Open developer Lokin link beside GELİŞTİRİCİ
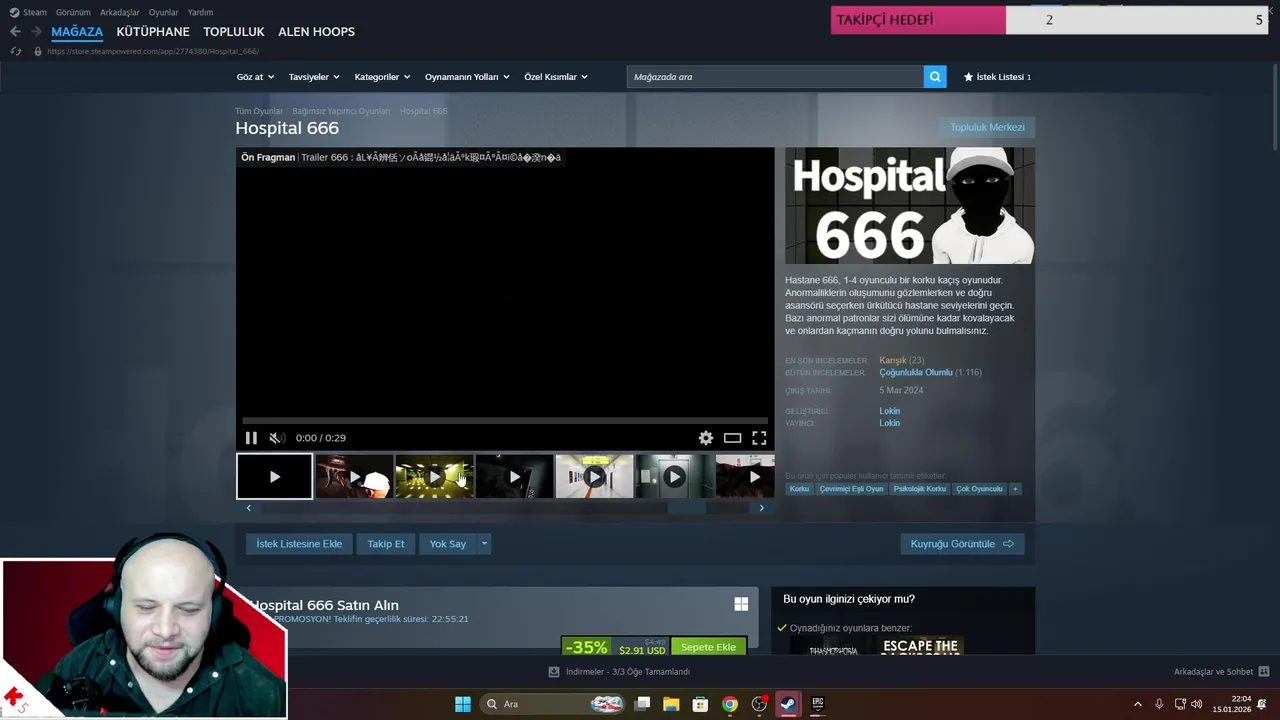 tap(889, 411)
